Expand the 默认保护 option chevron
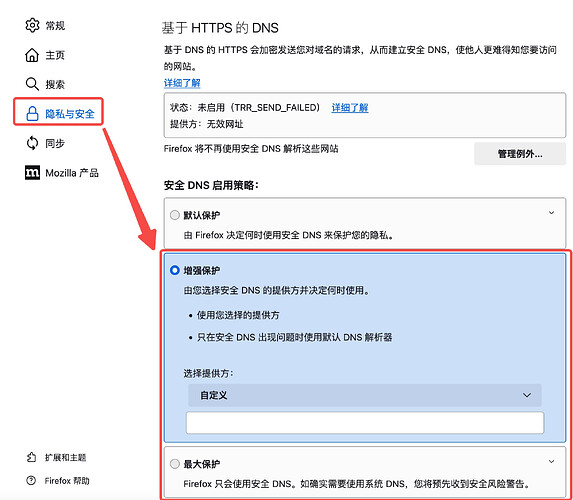The image size is (573, 500). click(x=551, y=213)
